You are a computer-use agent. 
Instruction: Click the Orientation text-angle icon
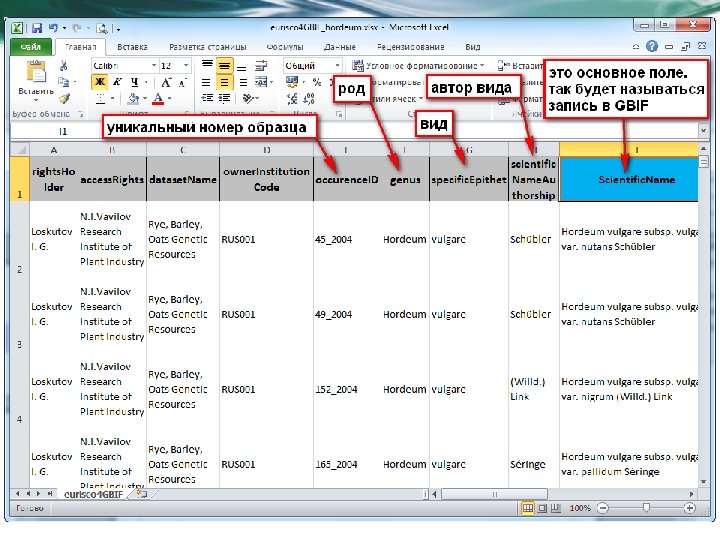[x=248, y=98]
